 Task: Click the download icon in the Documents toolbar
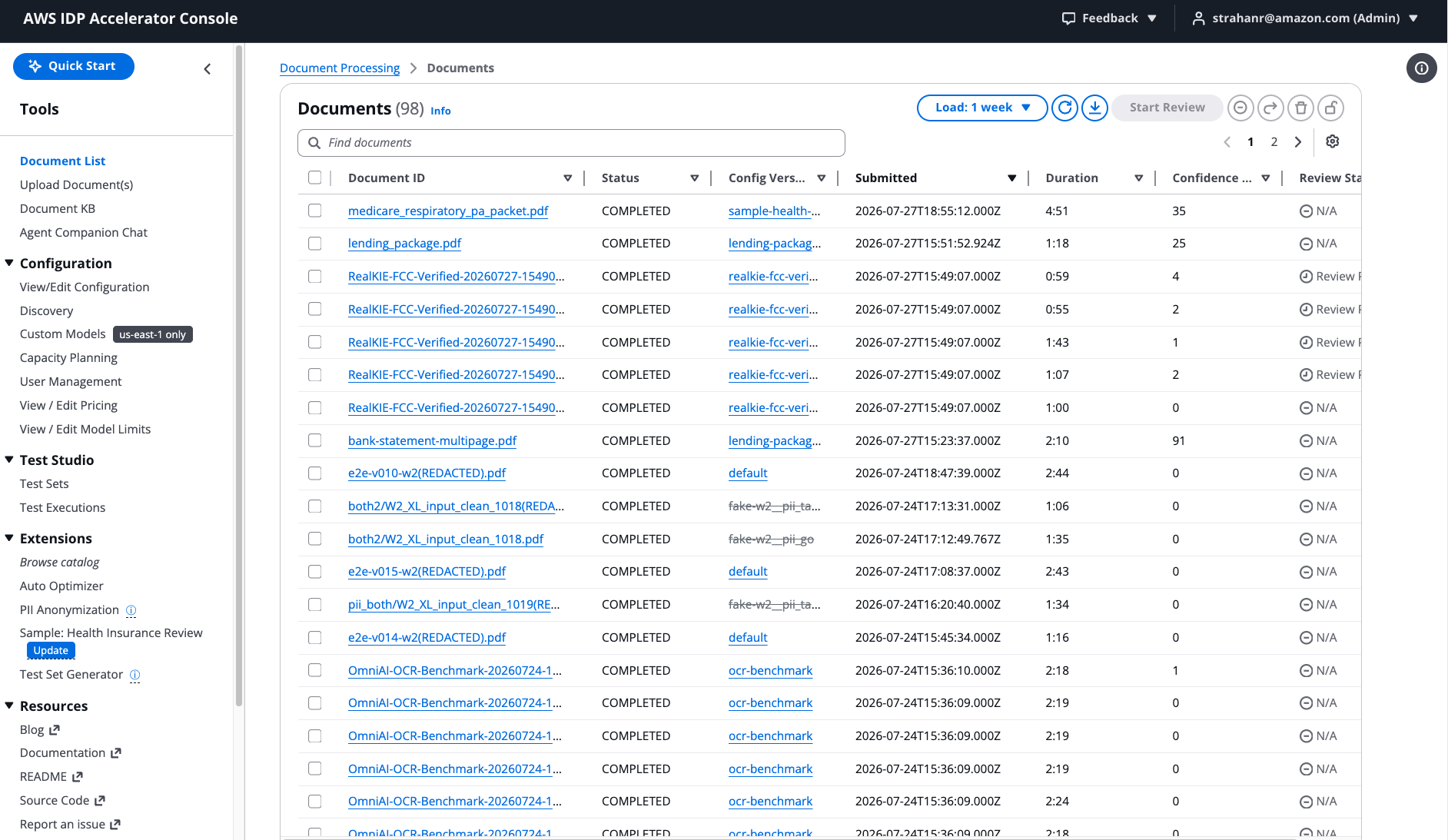1094,108
